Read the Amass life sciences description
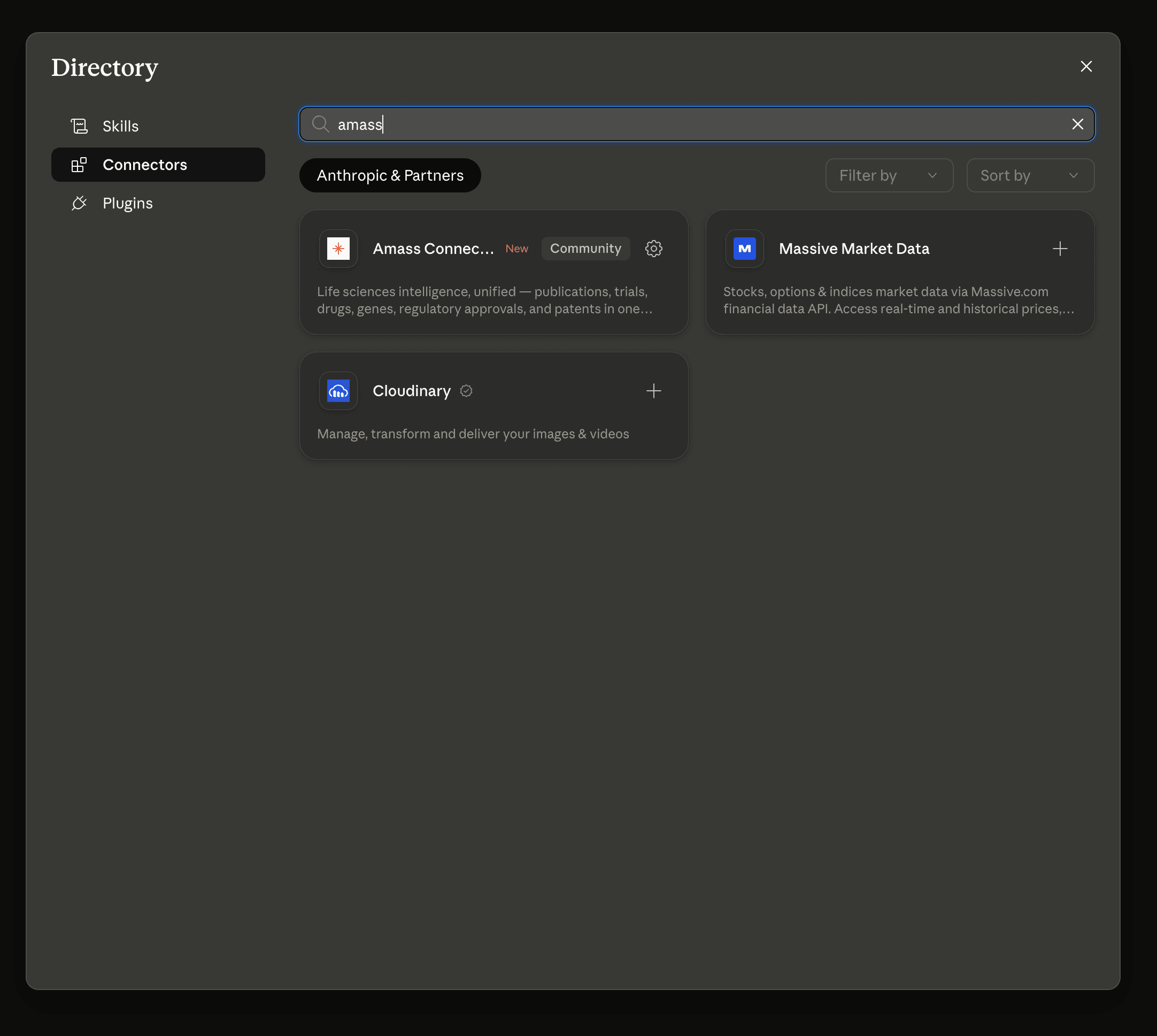This screenshot has width=1157, height=1036. (484, 300)
